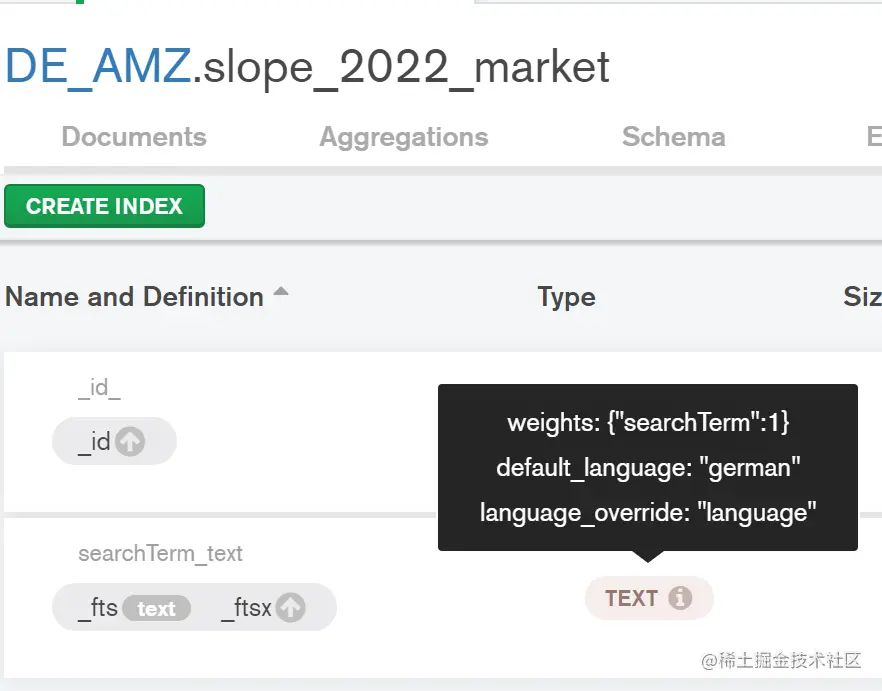Open the Documents tab
This screenshot has width=882, height=691.
tap(134, 137)
